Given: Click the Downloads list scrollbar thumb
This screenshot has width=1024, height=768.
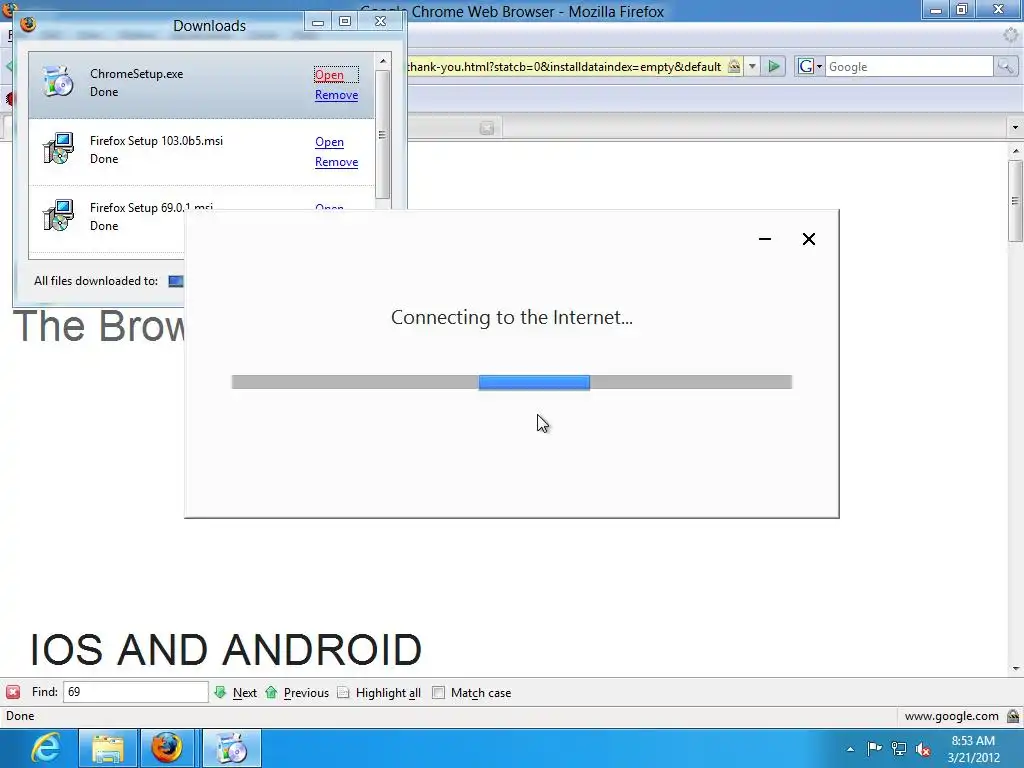Looking at the screenshot, I should pyautogui.click(x=382, y=135).
